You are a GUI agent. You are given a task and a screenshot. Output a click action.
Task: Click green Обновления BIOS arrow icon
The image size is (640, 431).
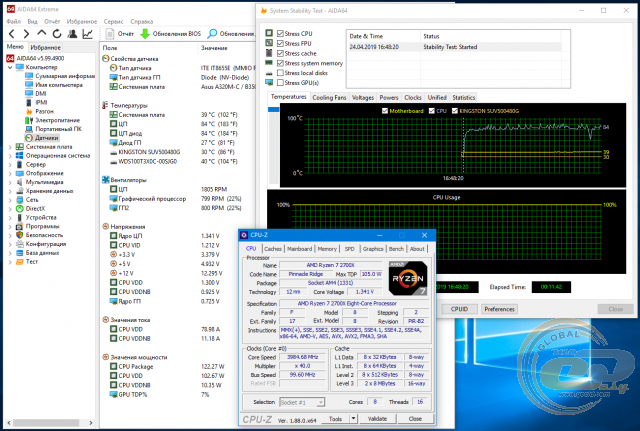(145, 34)
